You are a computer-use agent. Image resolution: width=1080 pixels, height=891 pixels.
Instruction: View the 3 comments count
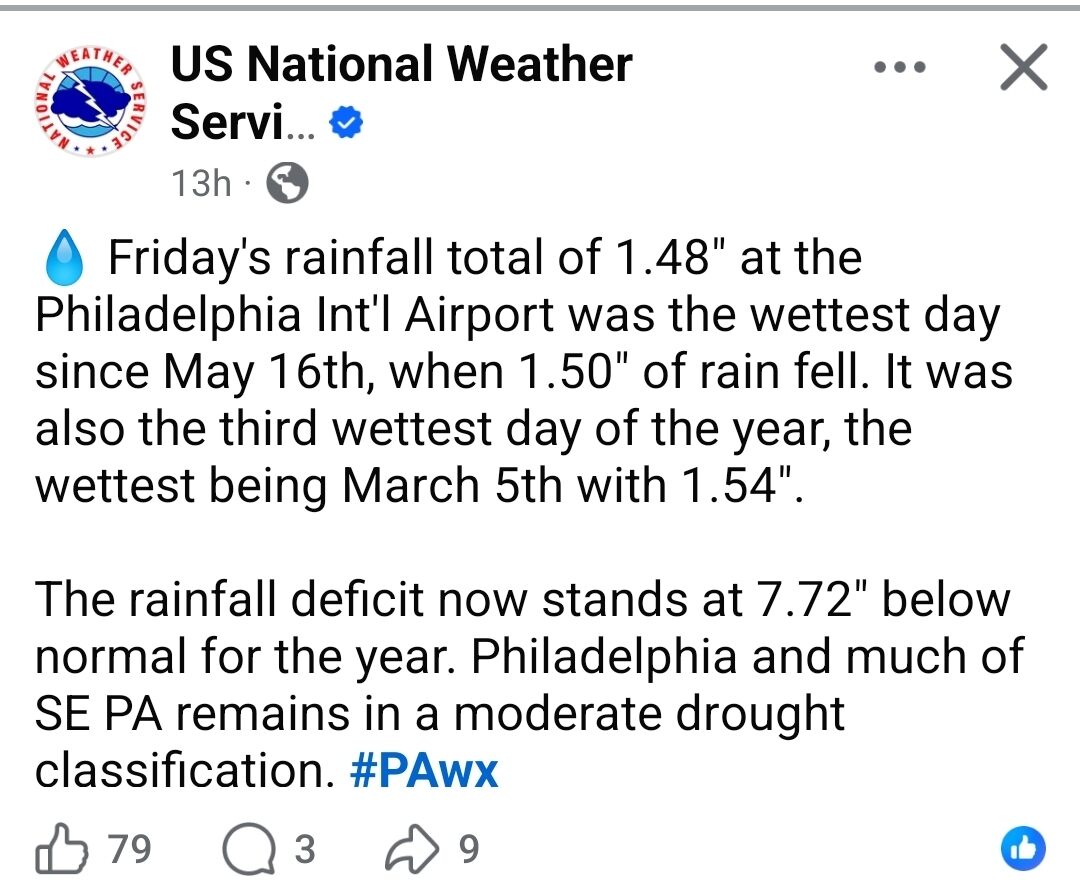[304, 850]
